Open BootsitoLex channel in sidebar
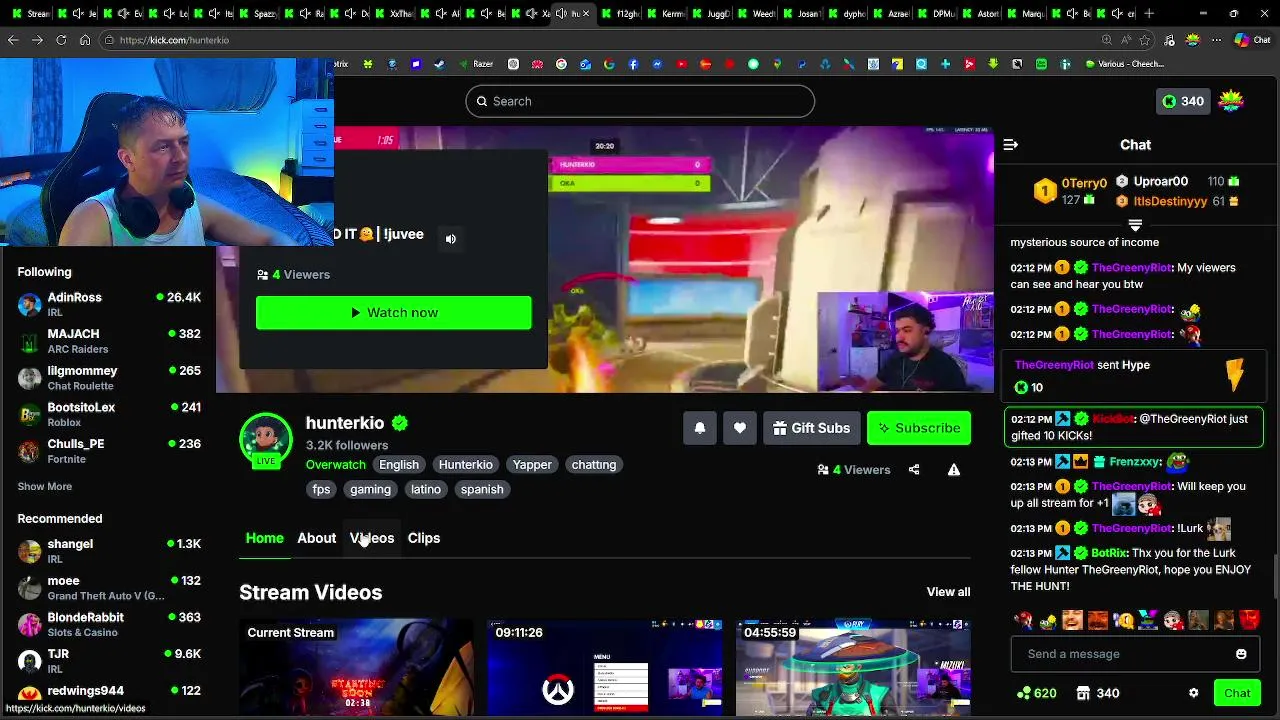This screenshot has height=720, width=1280. [109, 414]
